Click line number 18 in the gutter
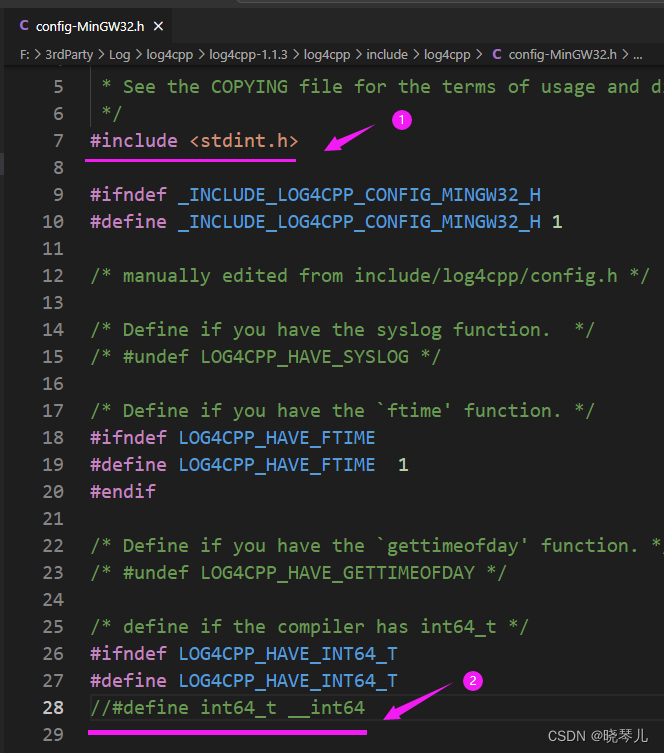 tap(53, 437)
